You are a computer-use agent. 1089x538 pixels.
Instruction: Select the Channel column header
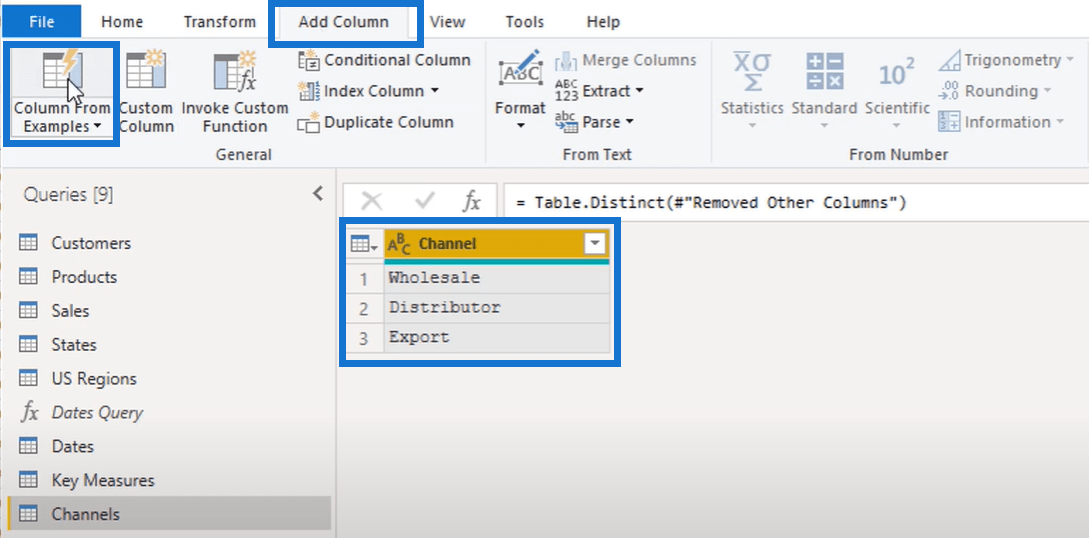(x=497, y=244)
